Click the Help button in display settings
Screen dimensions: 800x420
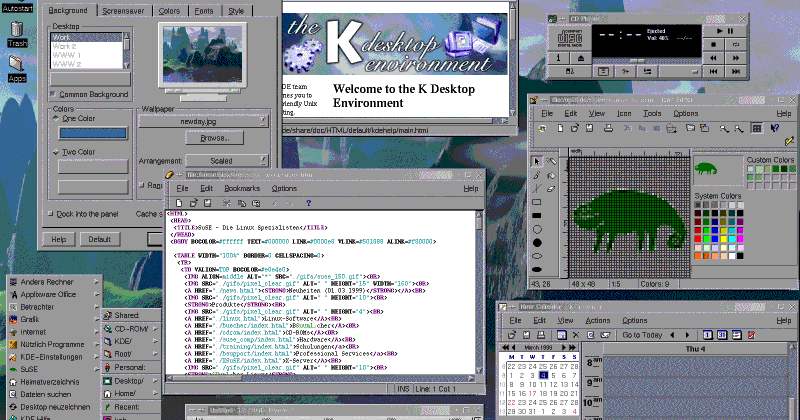point(59,239)
